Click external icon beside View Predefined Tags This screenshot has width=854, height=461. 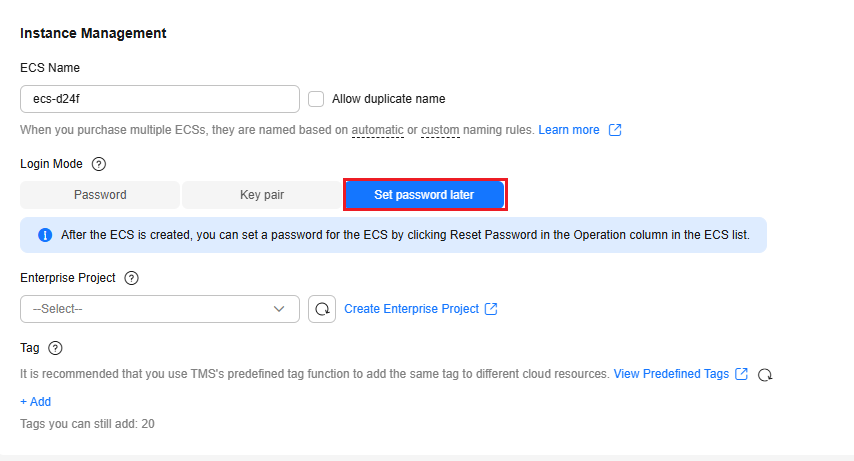(741, 374)
